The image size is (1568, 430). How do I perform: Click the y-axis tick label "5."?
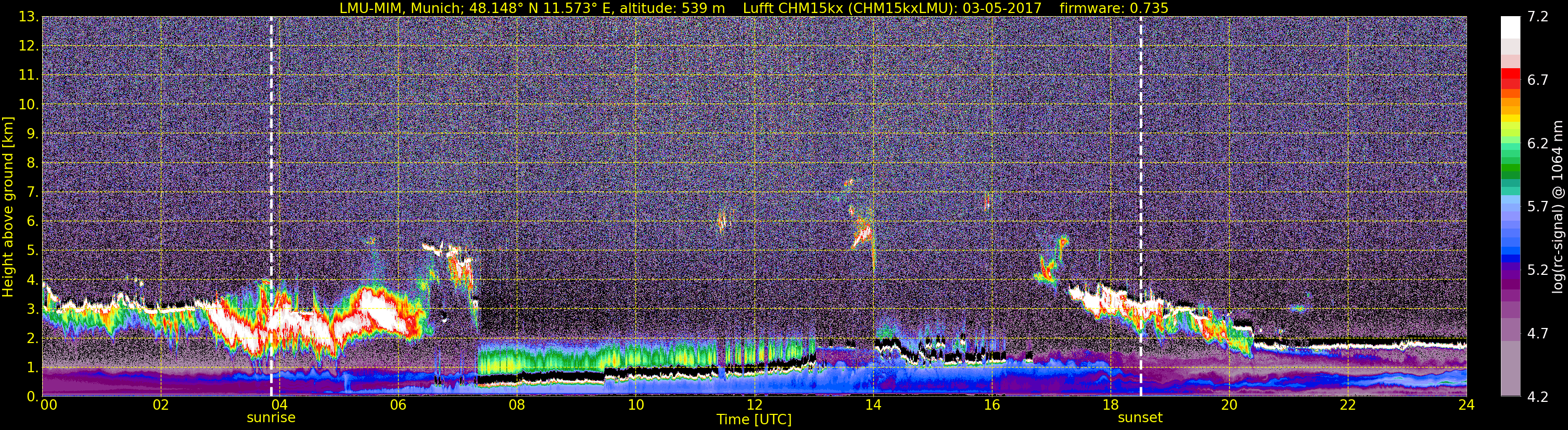click(x=33, y=250)
